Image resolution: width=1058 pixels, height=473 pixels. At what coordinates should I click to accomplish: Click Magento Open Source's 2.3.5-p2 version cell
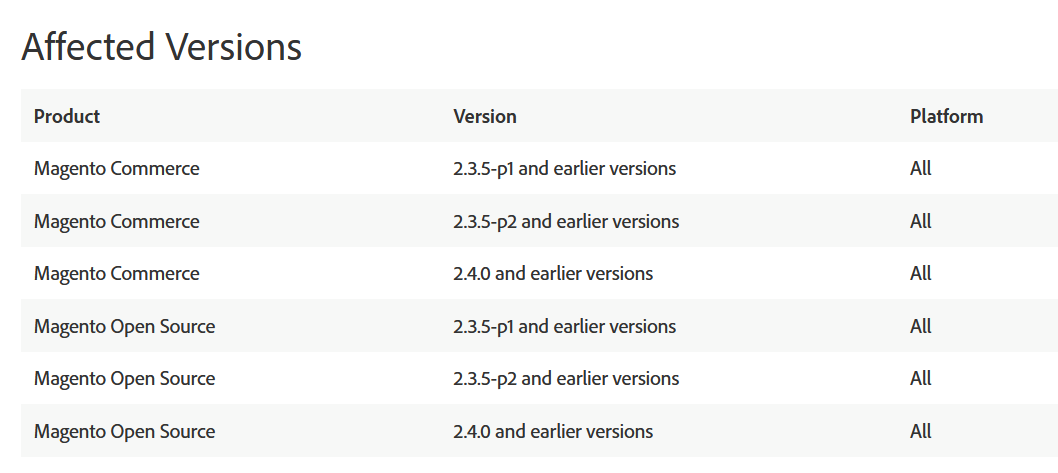tap(566, 378)
